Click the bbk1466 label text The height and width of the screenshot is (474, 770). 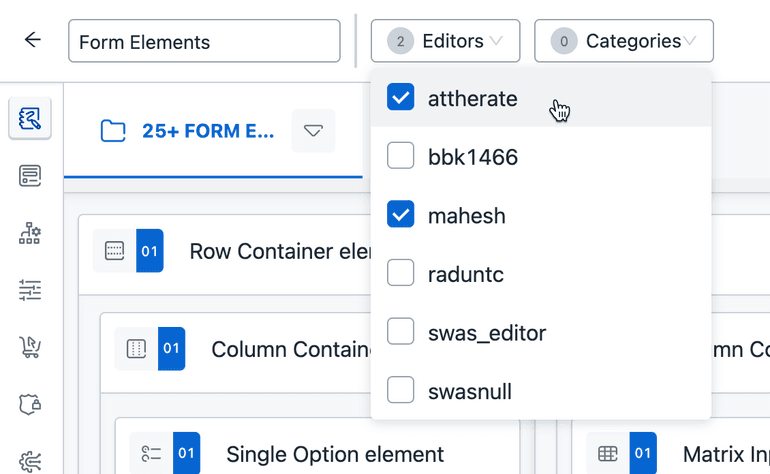click(473, 157)
